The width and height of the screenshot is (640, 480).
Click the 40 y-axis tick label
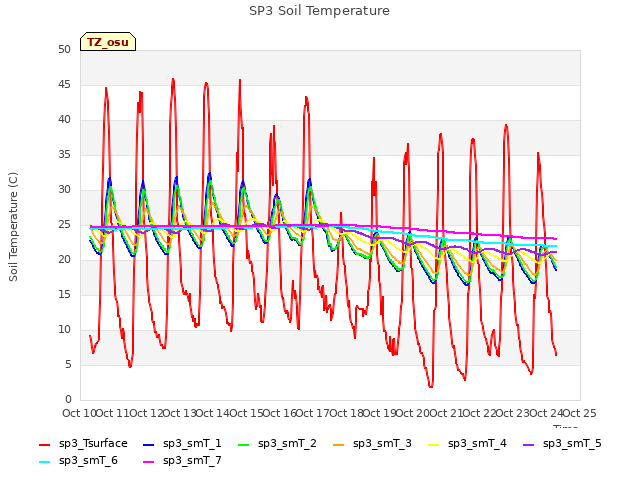coord(64,120)
